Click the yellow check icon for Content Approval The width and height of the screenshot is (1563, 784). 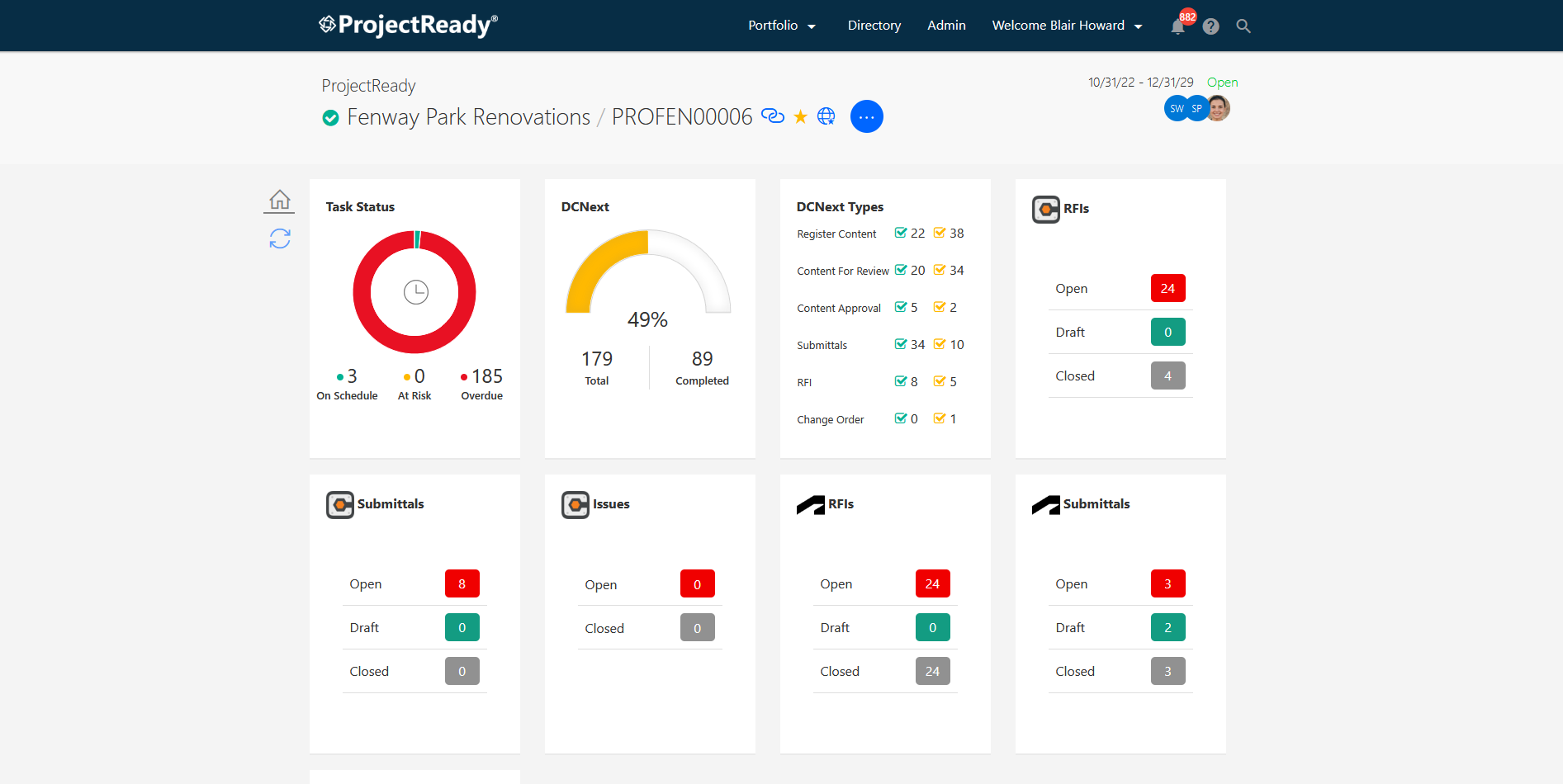(x=940, y=307)
